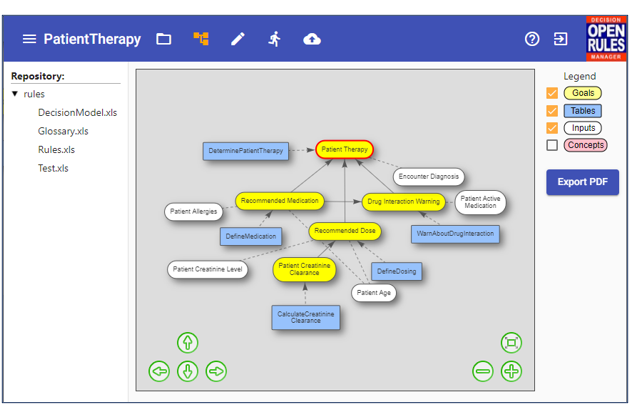The width and height of the screenshot is (631, 405).
Task: Select Glossary.xls in the file tree
Action: click(x=63, y=131)
